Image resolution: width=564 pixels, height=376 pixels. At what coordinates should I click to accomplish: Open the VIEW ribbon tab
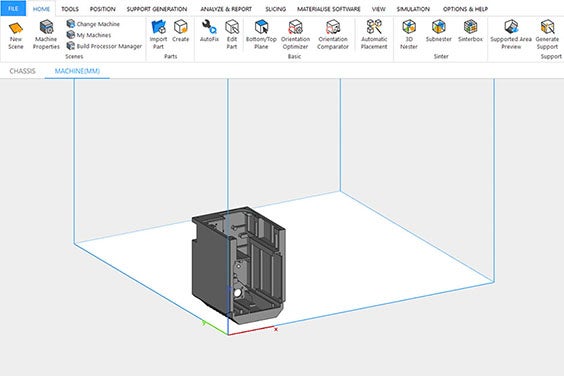(378, 9)
